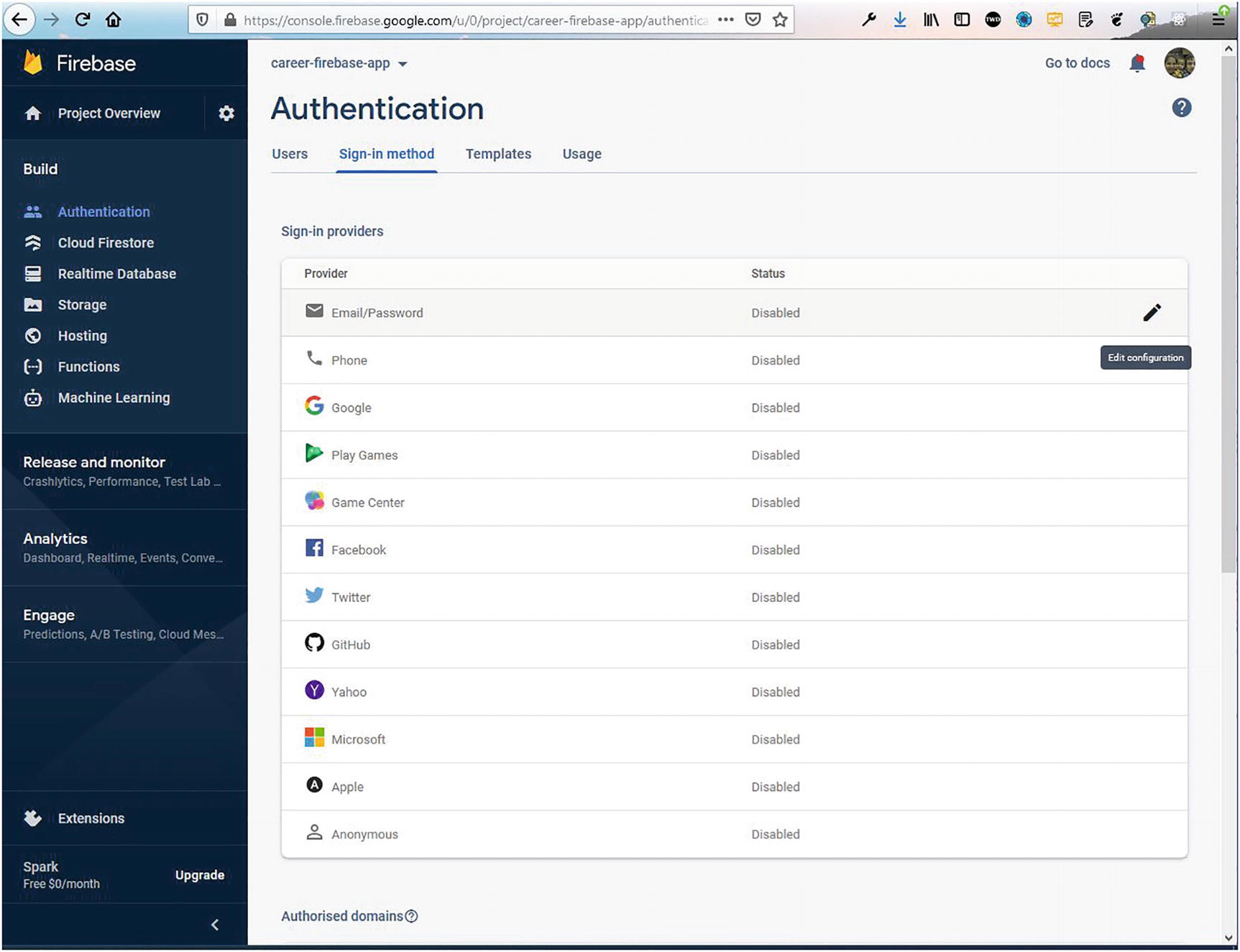This screenshot has width=1240, height=952.
Task: Click the pencil edit icon for Email/Password
Action: [1152, 313]
